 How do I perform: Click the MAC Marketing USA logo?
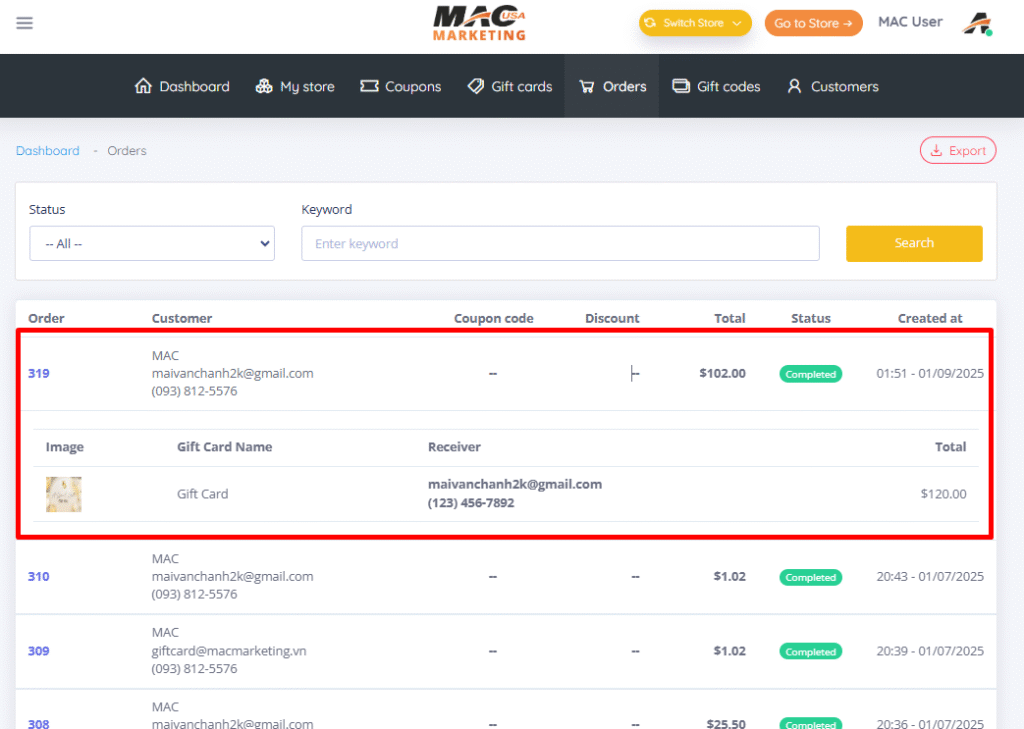pyautogui.click(x=480, y=23)
